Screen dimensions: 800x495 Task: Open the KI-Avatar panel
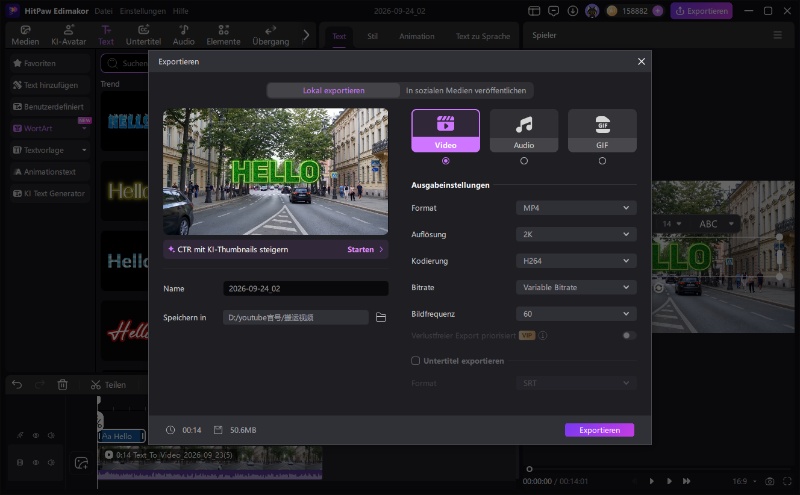68,35
